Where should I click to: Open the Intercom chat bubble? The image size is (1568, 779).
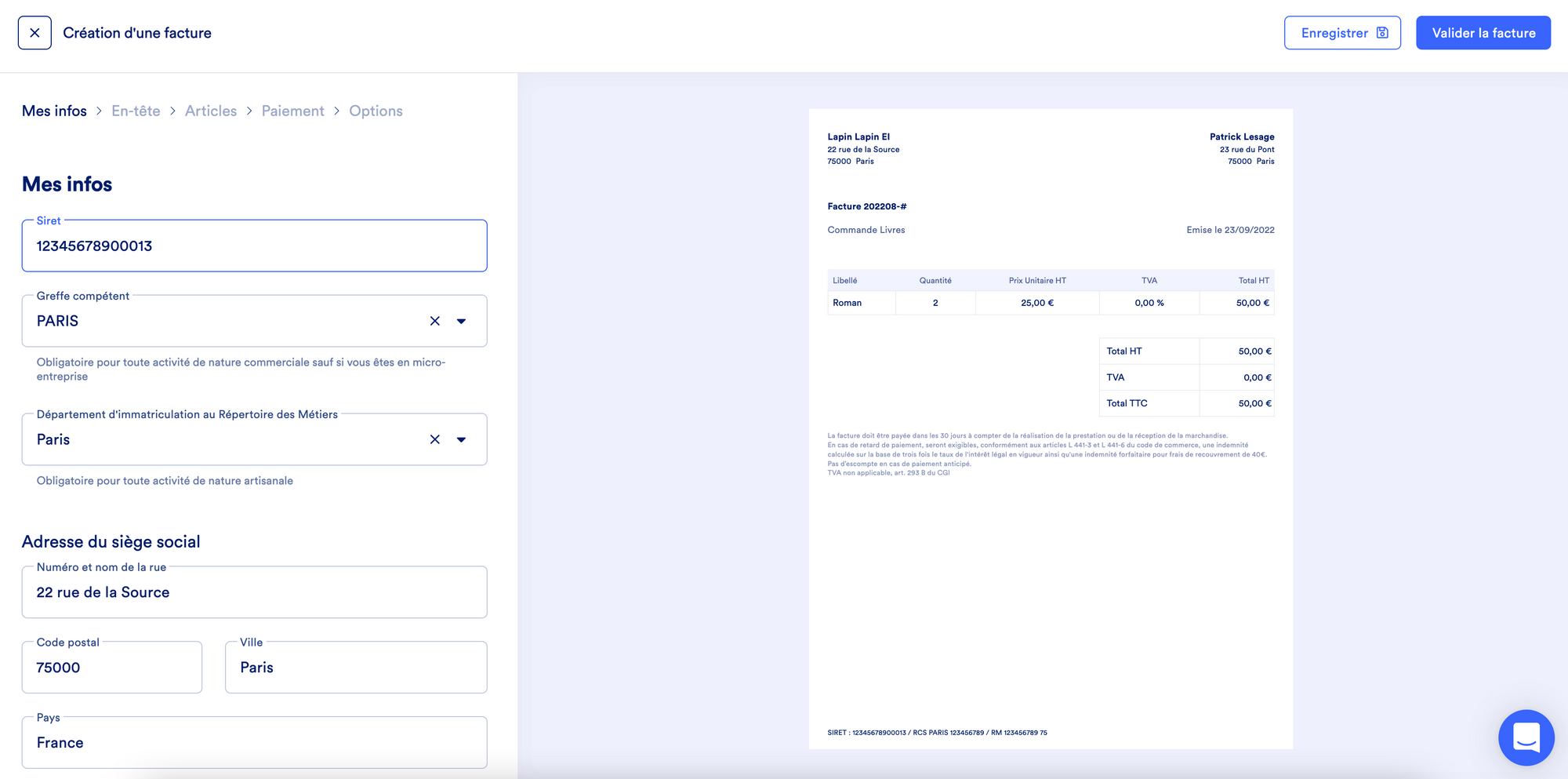pos(1526,737)
